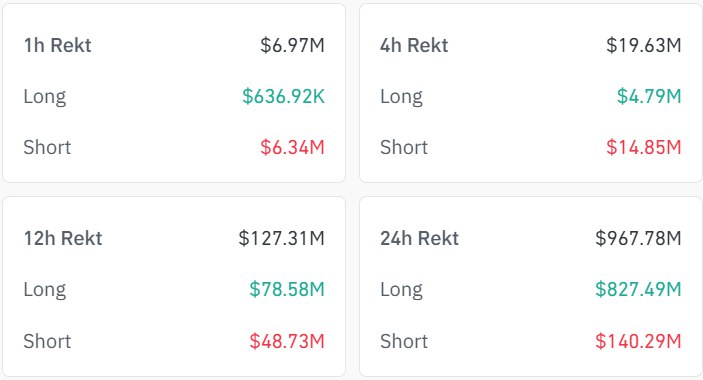Click the 1h Long value $636.92K
This screenshot has width=703, height=380.
coord(283,96)
